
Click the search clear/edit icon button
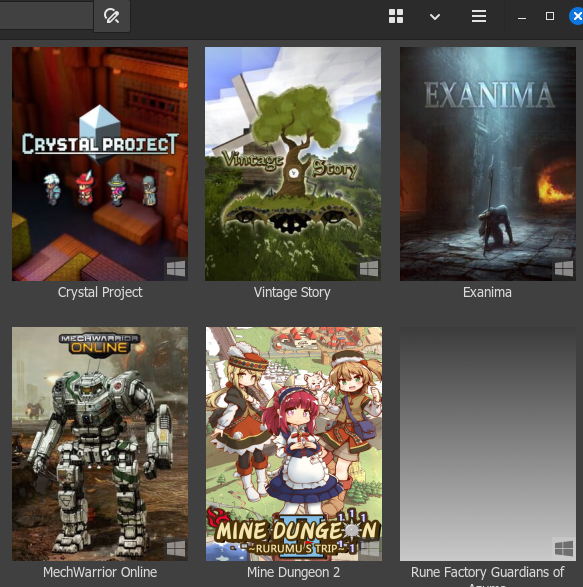tap(112, 16)
